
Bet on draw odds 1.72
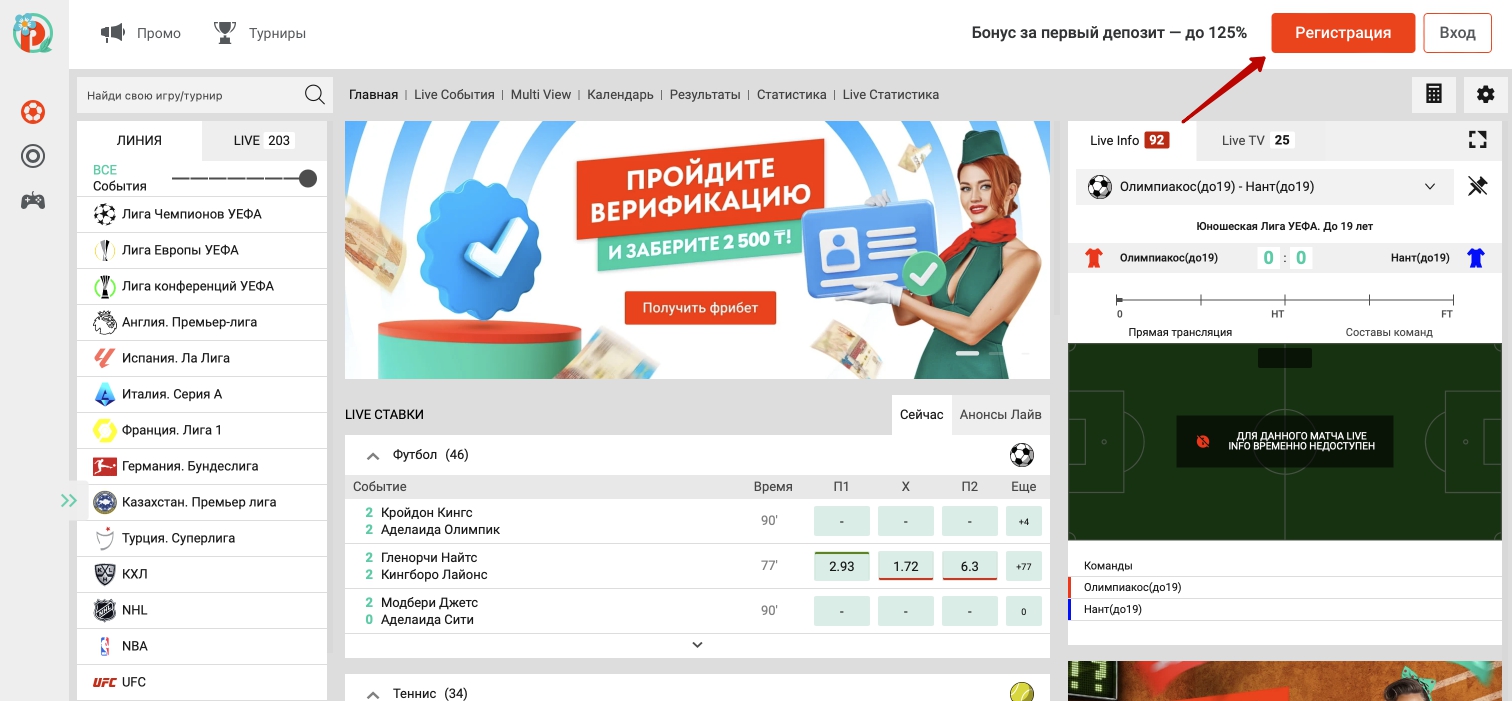(906, 566)
